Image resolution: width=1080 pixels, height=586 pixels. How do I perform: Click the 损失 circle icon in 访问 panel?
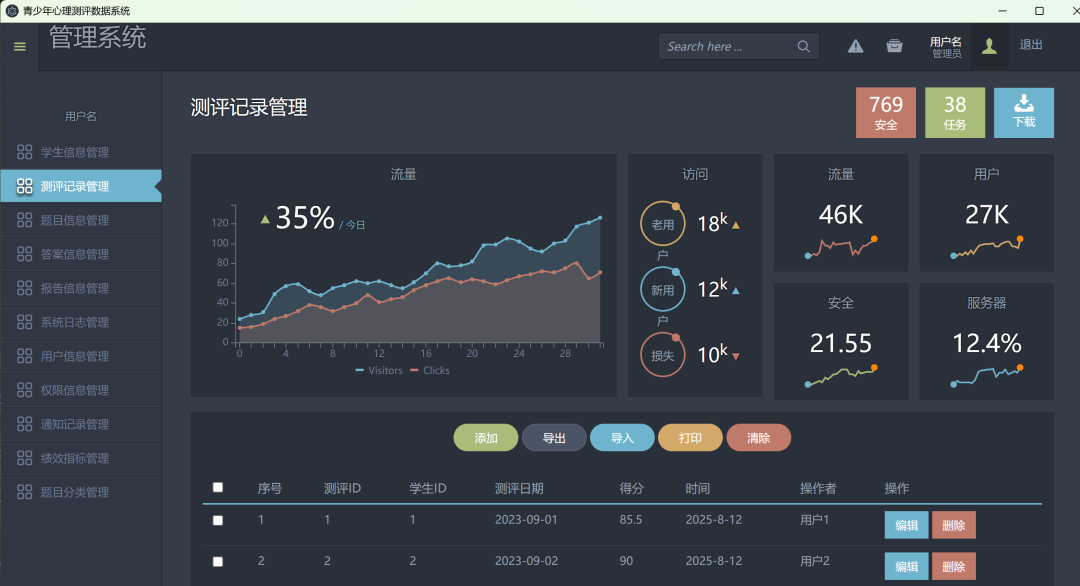point(662,354)
